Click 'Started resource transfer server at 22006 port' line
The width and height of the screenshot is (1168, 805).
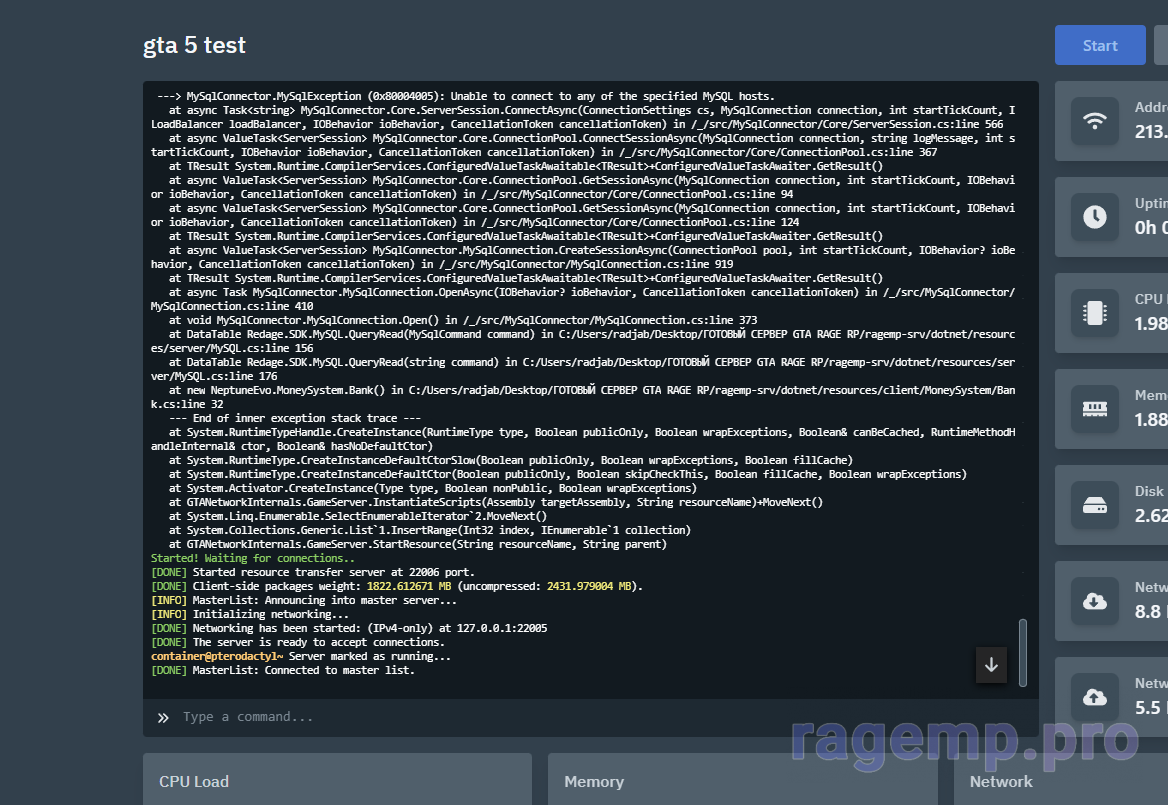pyautogui.click(x=313, y=572)
